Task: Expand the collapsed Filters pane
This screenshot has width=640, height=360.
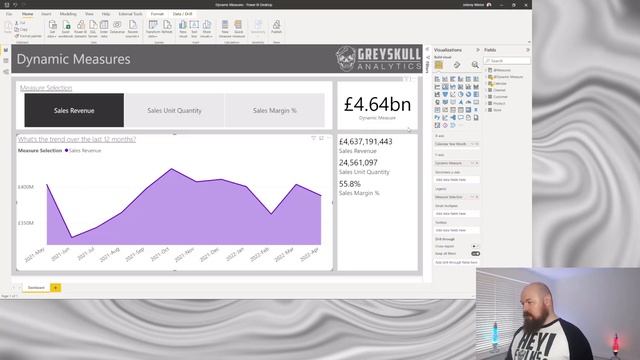Action: pos(427,49)
